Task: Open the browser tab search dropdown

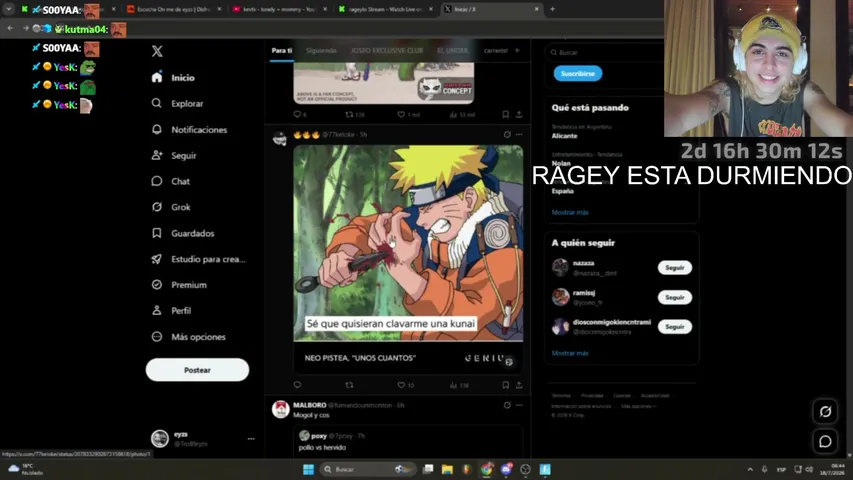Action: pyautogui.click(x=9, y=9)
